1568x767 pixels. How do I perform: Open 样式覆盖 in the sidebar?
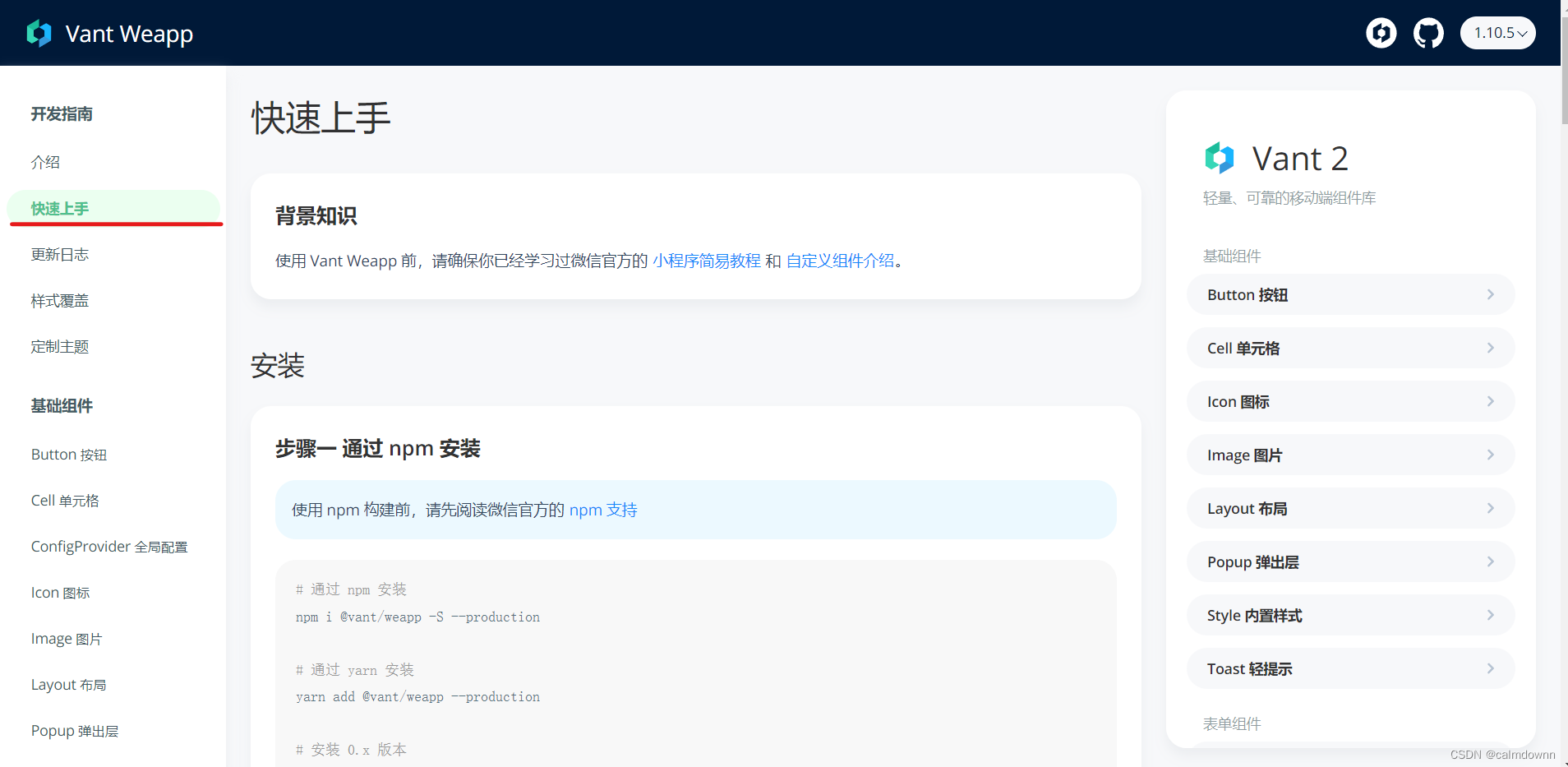coord(60,300)
